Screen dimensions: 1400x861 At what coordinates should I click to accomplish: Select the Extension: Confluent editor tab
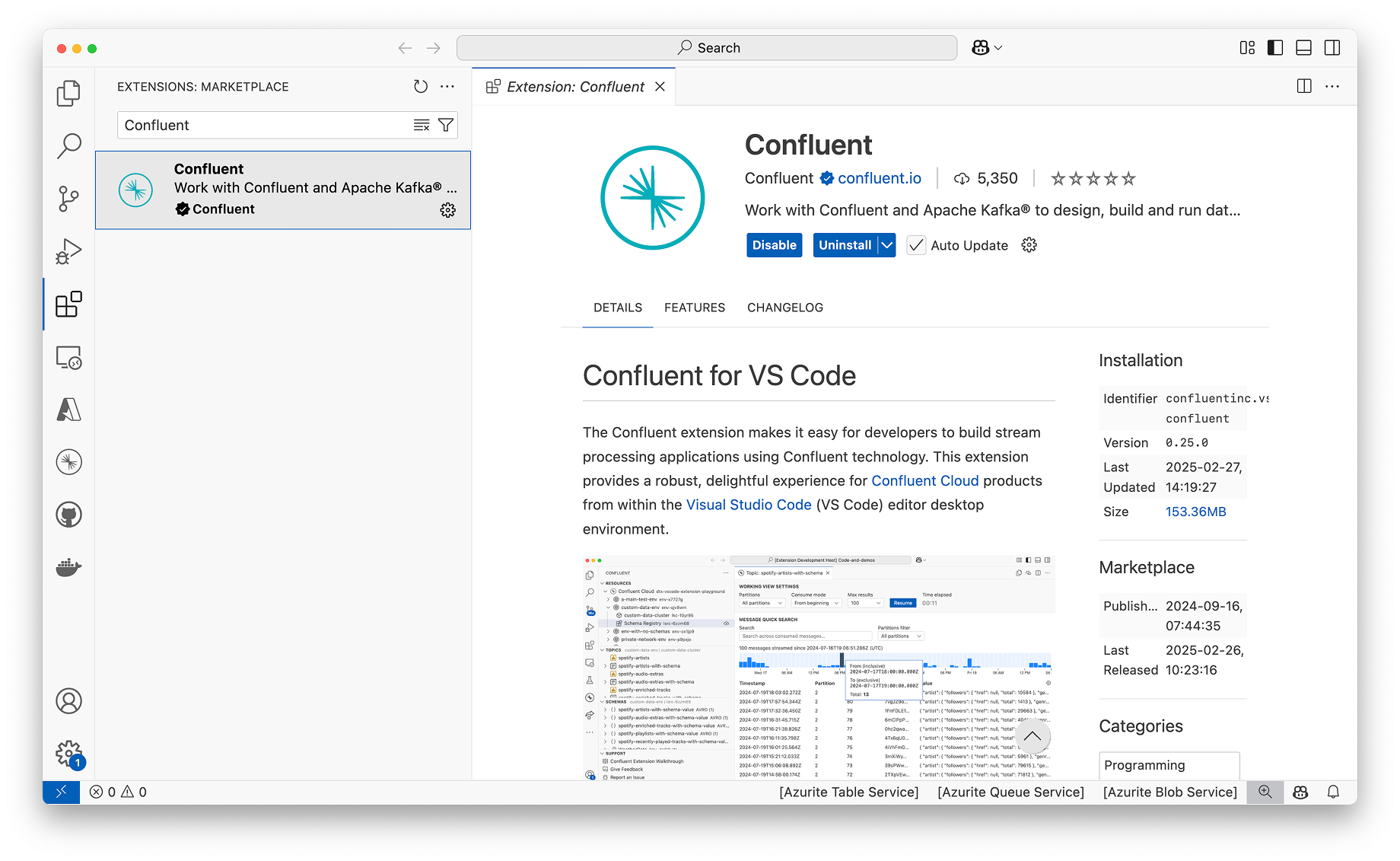[574, 87]
